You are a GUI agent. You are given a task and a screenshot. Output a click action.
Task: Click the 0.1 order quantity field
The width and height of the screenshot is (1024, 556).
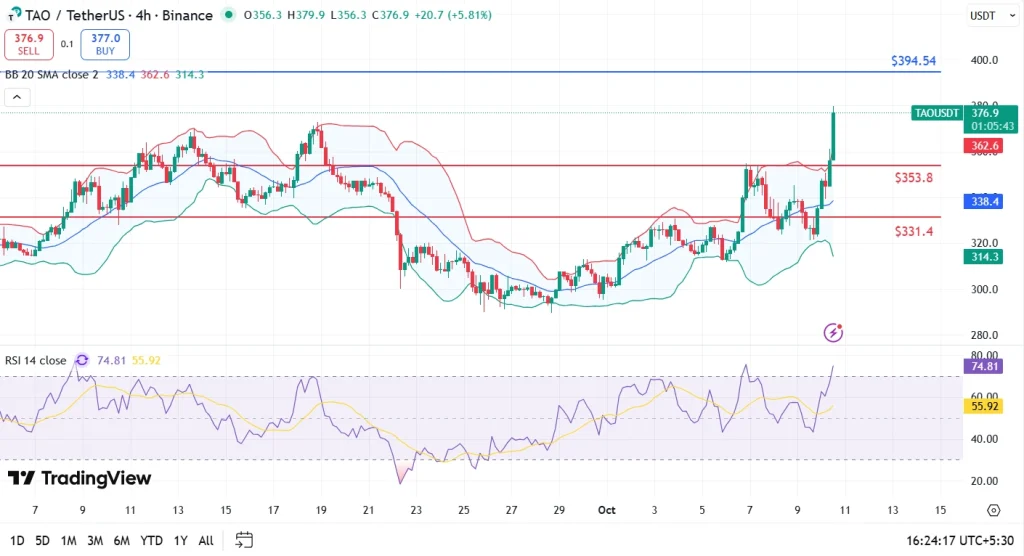coord(67,44)
